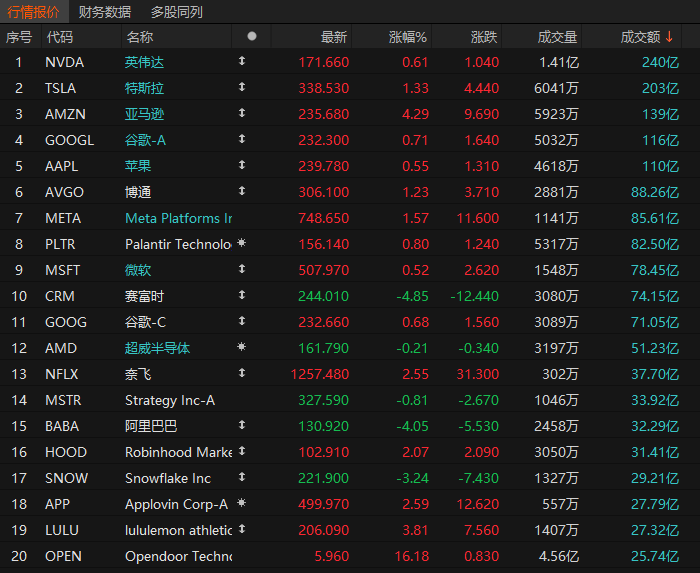Open 亚马逊 stock name link
The width and height of the screenshot is (700, 573).
(x=144, y=114)
